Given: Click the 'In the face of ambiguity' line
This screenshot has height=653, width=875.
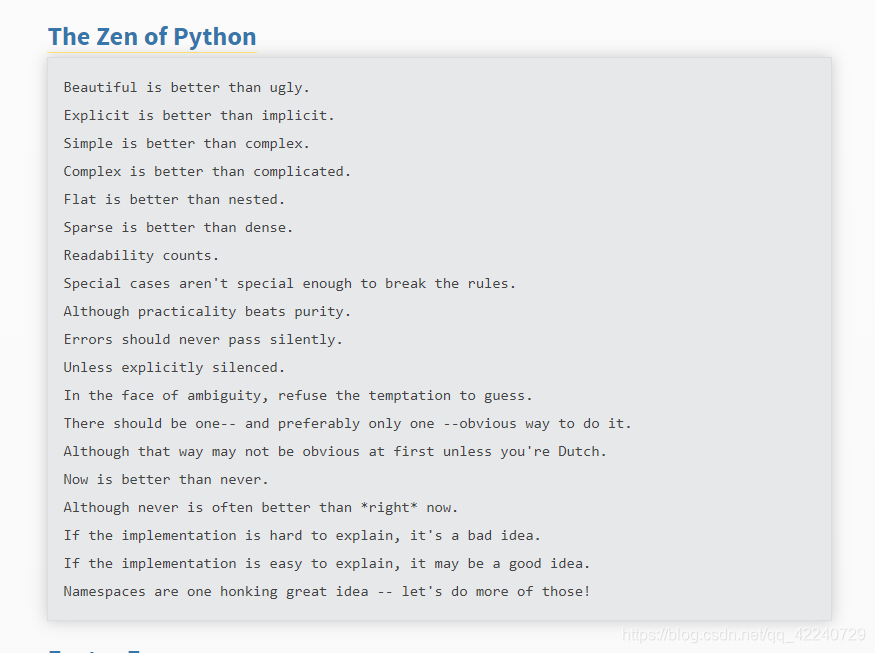Looking at the screenshot, I should [x=298, y=395].
